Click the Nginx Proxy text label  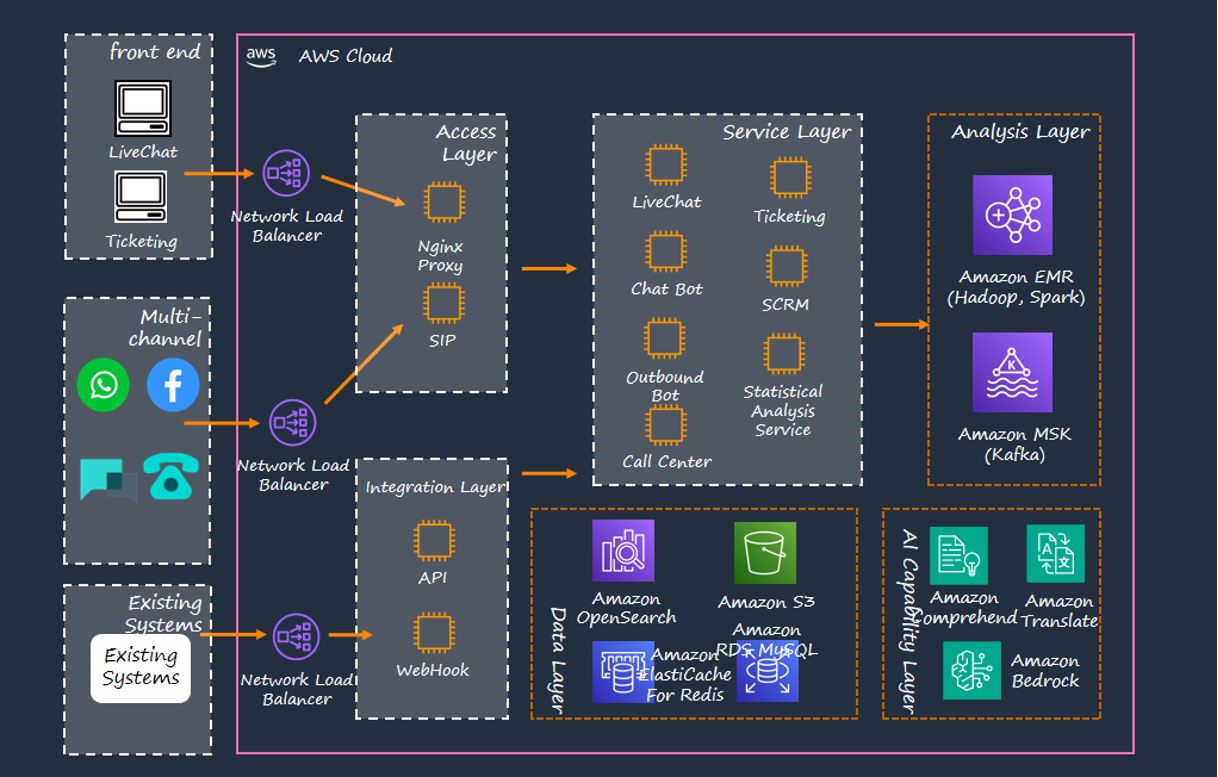(440, 256)
